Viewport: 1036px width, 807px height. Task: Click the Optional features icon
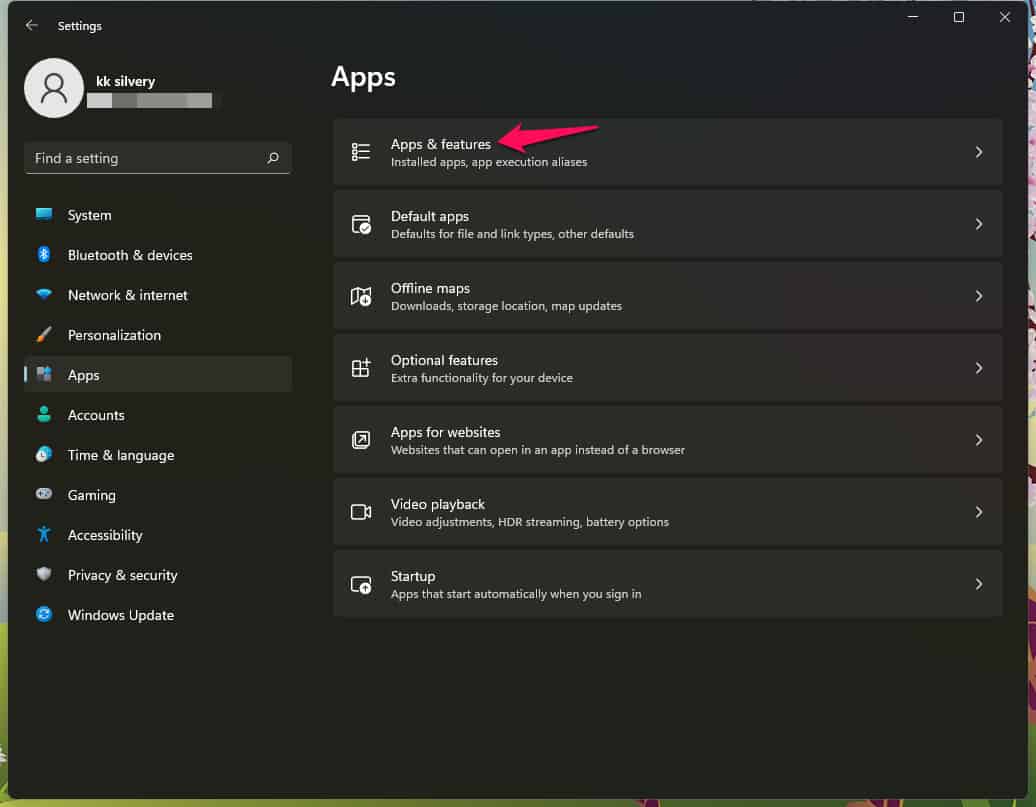(x=361, y=367)
